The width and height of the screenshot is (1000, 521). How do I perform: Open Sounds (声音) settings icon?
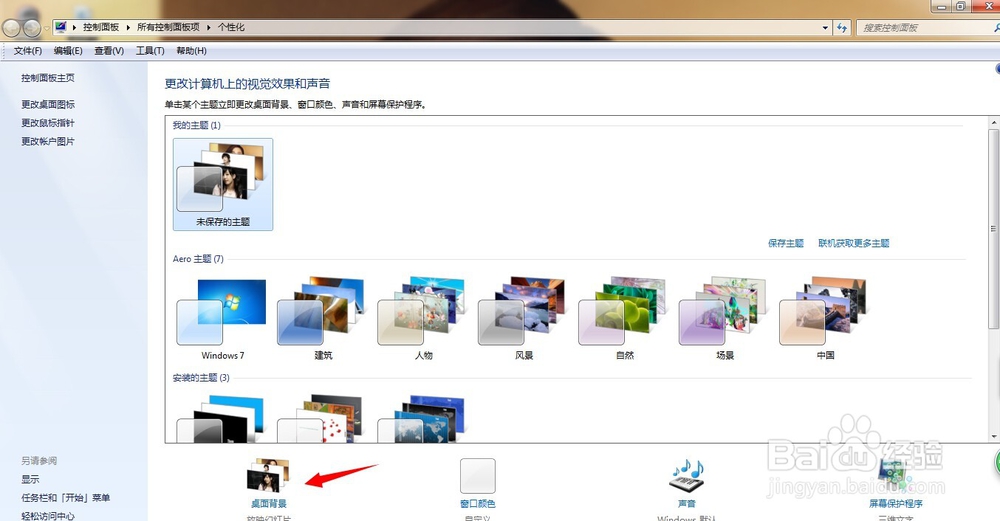(686, 476)
